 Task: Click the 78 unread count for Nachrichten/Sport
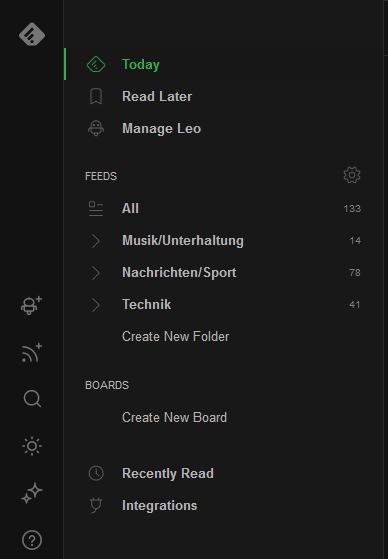pyautogui.click(x=355, y=273)
